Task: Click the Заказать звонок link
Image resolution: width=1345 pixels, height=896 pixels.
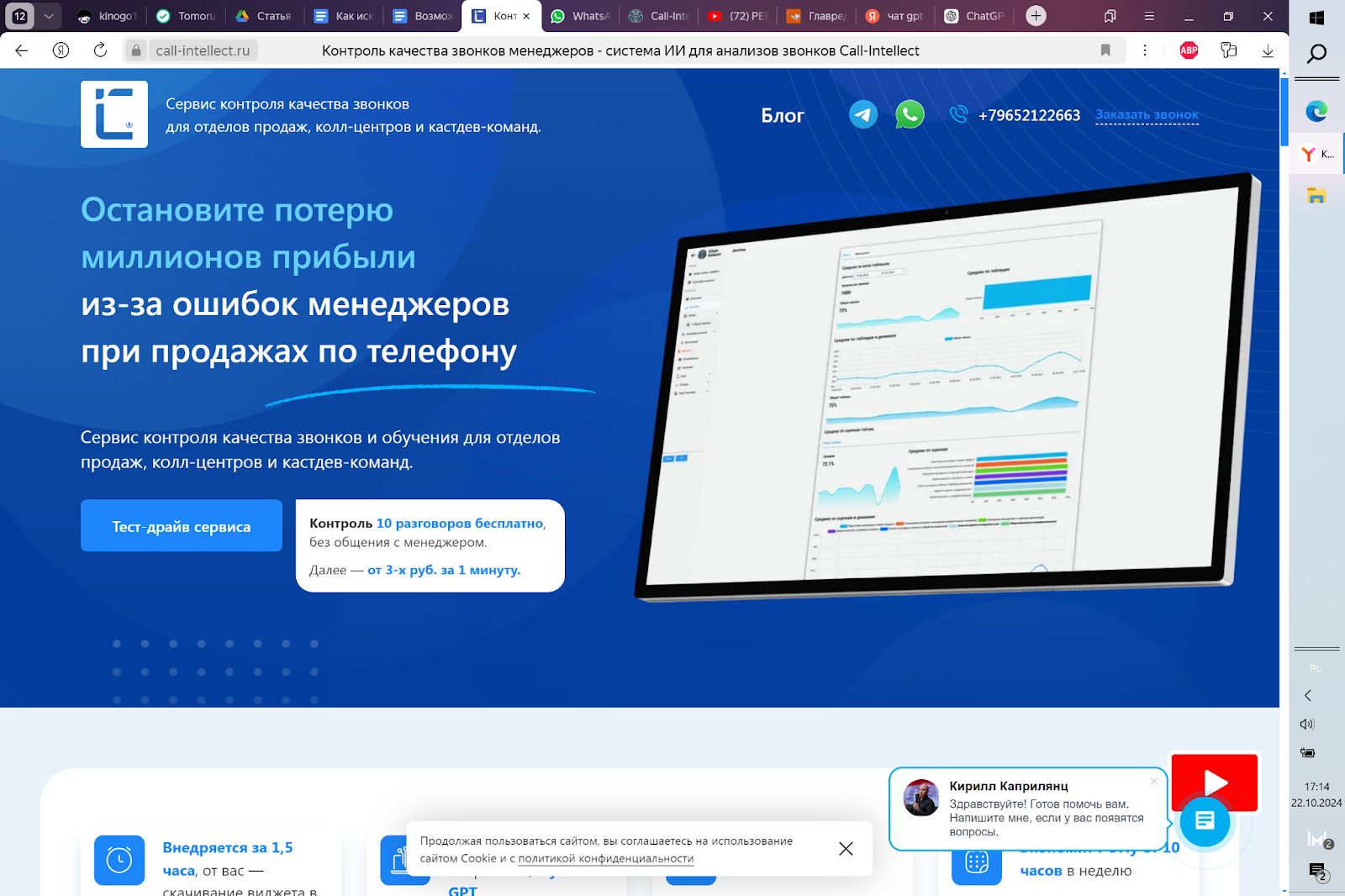Action: (x=1147, y=115)
